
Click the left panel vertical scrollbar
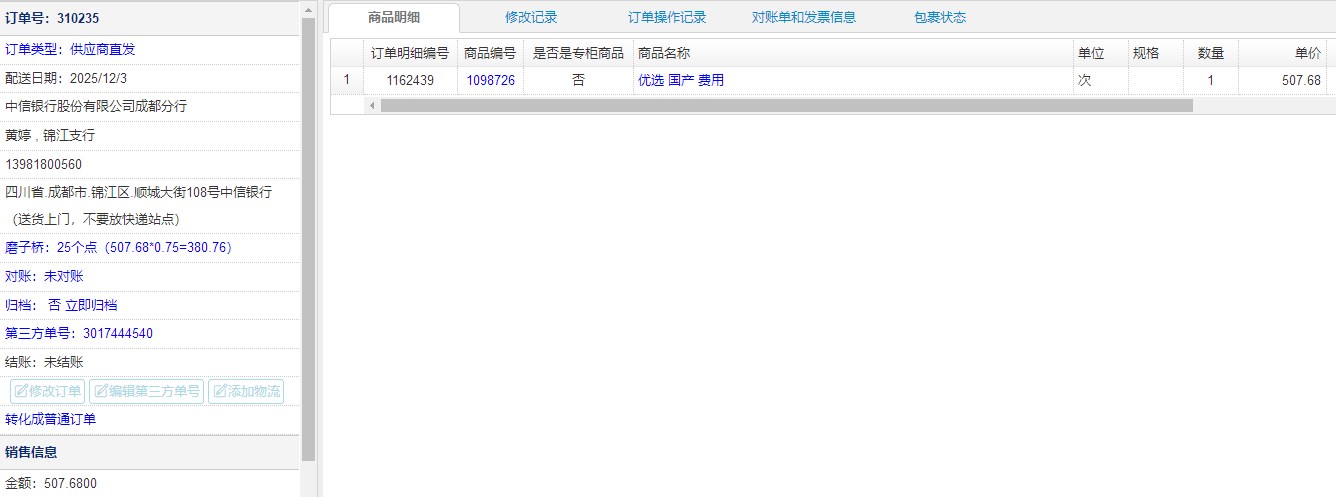point(308,230)
